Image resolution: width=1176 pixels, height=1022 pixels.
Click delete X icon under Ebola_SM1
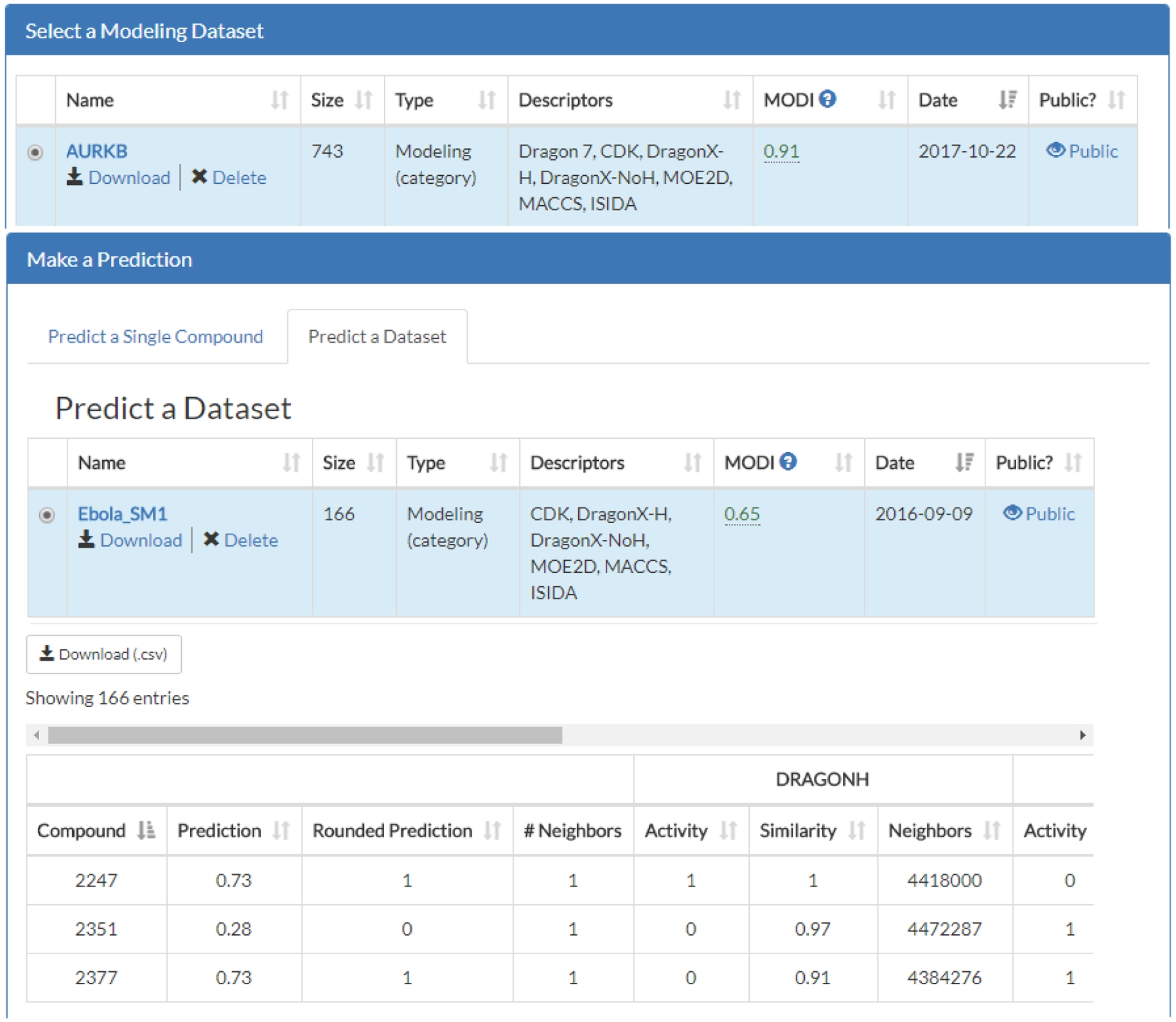(x=211, y=539)
